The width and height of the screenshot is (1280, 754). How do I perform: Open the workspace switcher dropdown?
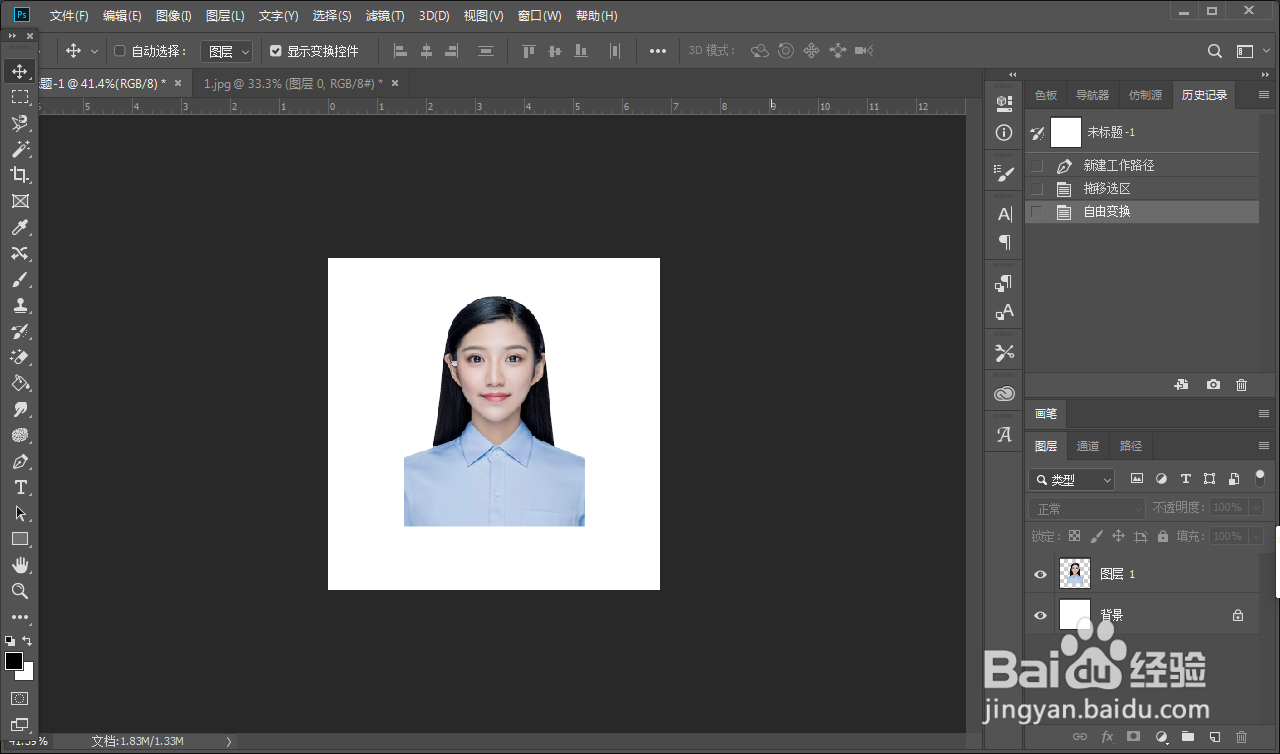pyautogui.click(x=1251, y=51)
